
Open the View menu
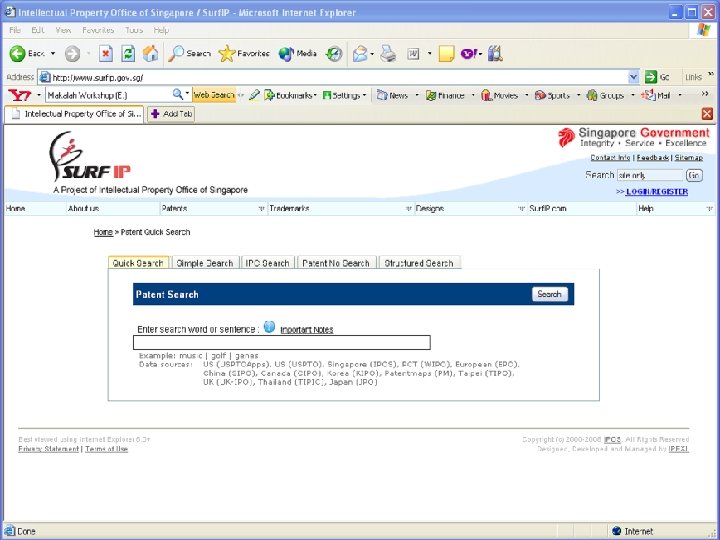[x=63, y=30]
